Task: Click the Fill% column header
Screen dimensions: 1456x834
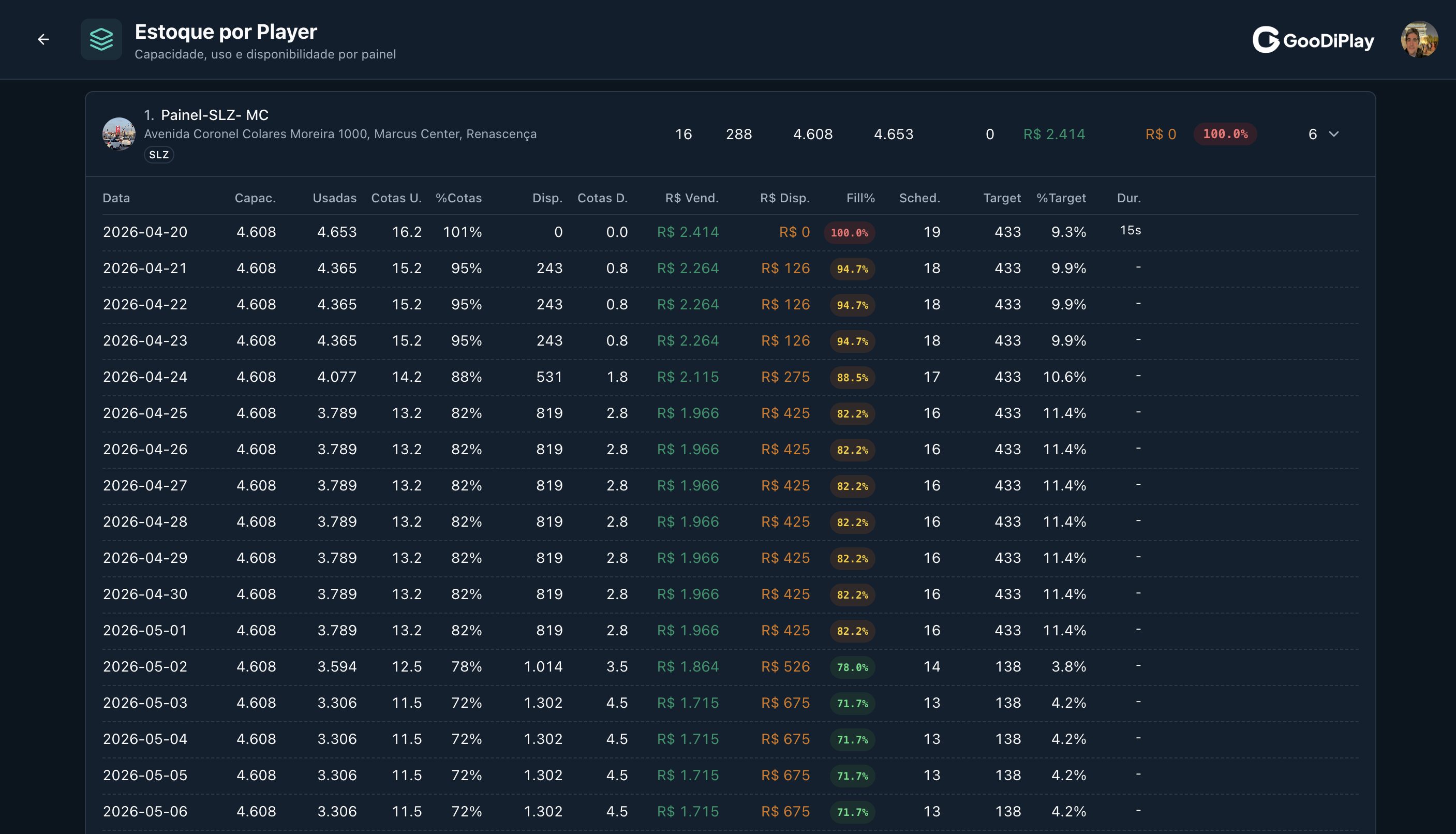Action: pos(861,198)
